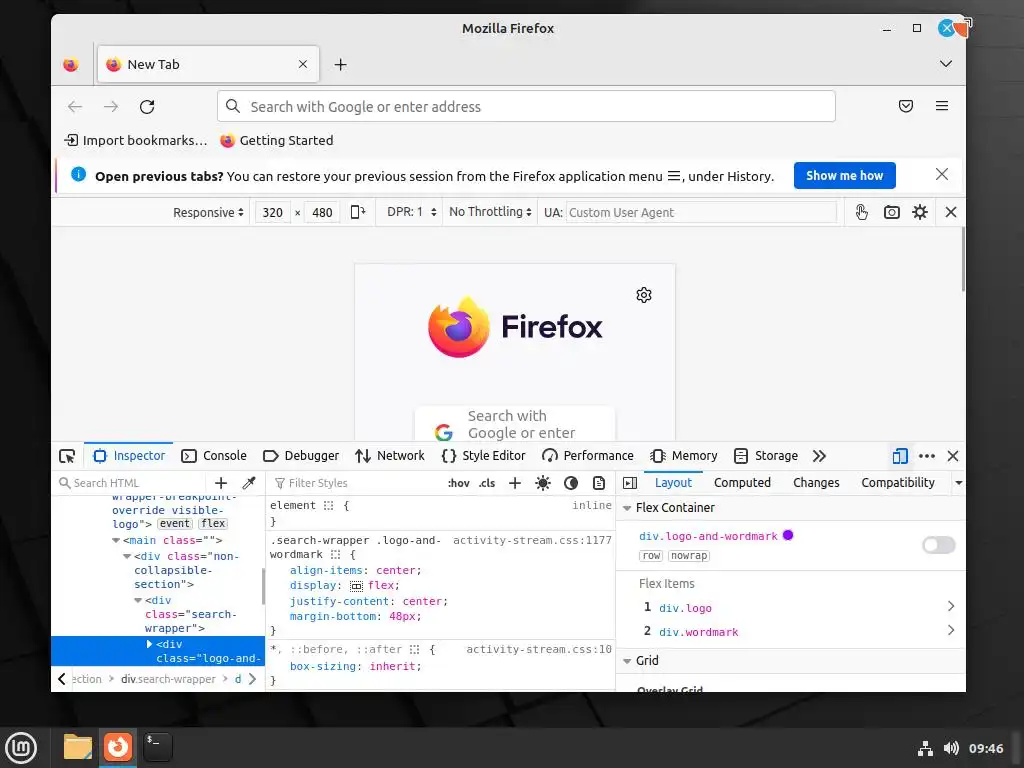The height and width of the screenshot is (768, 1024).
Task: Toggle flexbox highlighter icon beside display flex
Action: [x=357, y=586]
